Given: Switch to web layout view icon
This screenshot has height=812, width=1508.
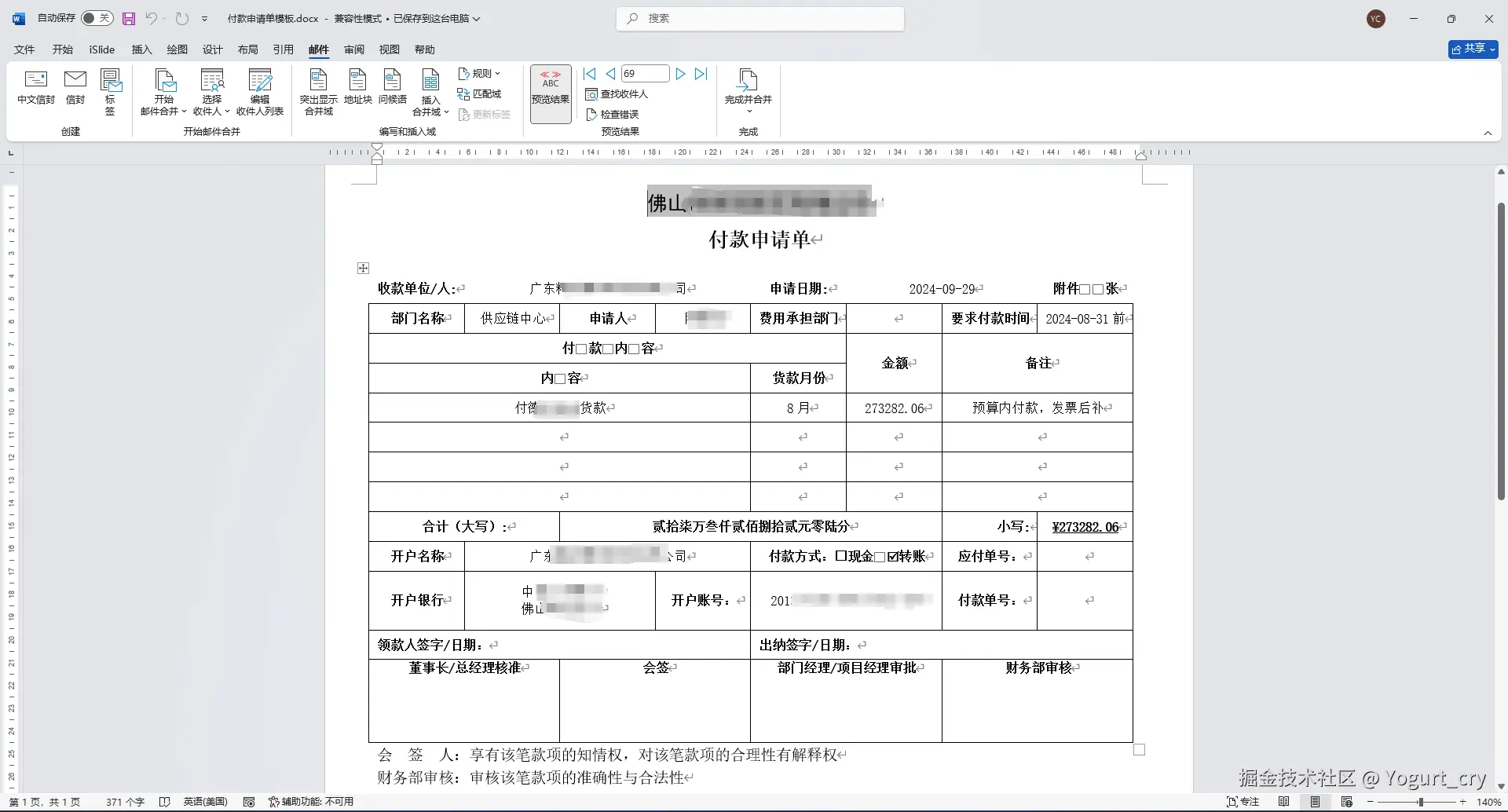Looking at the screenshot, I should click(x=1346, y=802).
